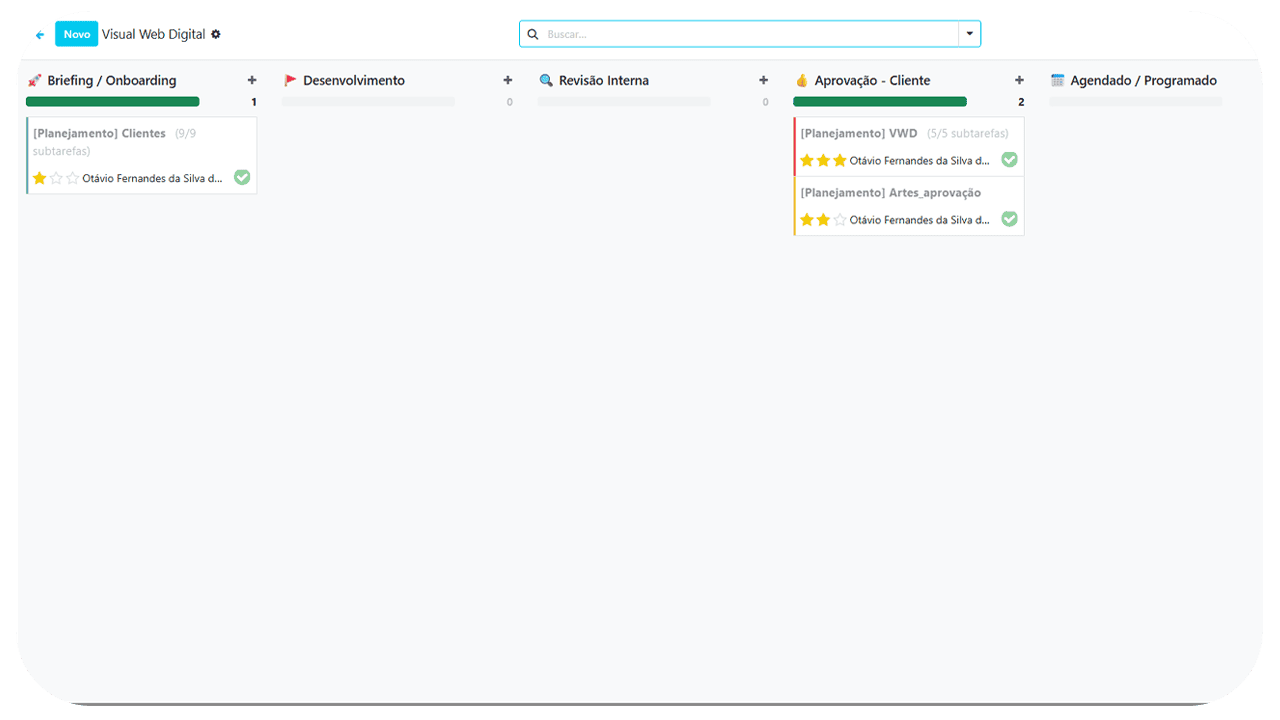Toggle status checkmark on Artes_aprovação card
The height and width of the screenshot is (720, 1280).
[x=1009, y=219]
